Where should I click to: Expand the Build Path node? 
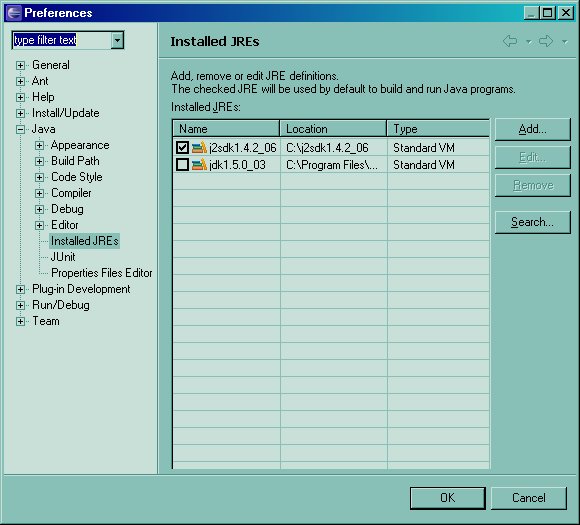[40, 161]
